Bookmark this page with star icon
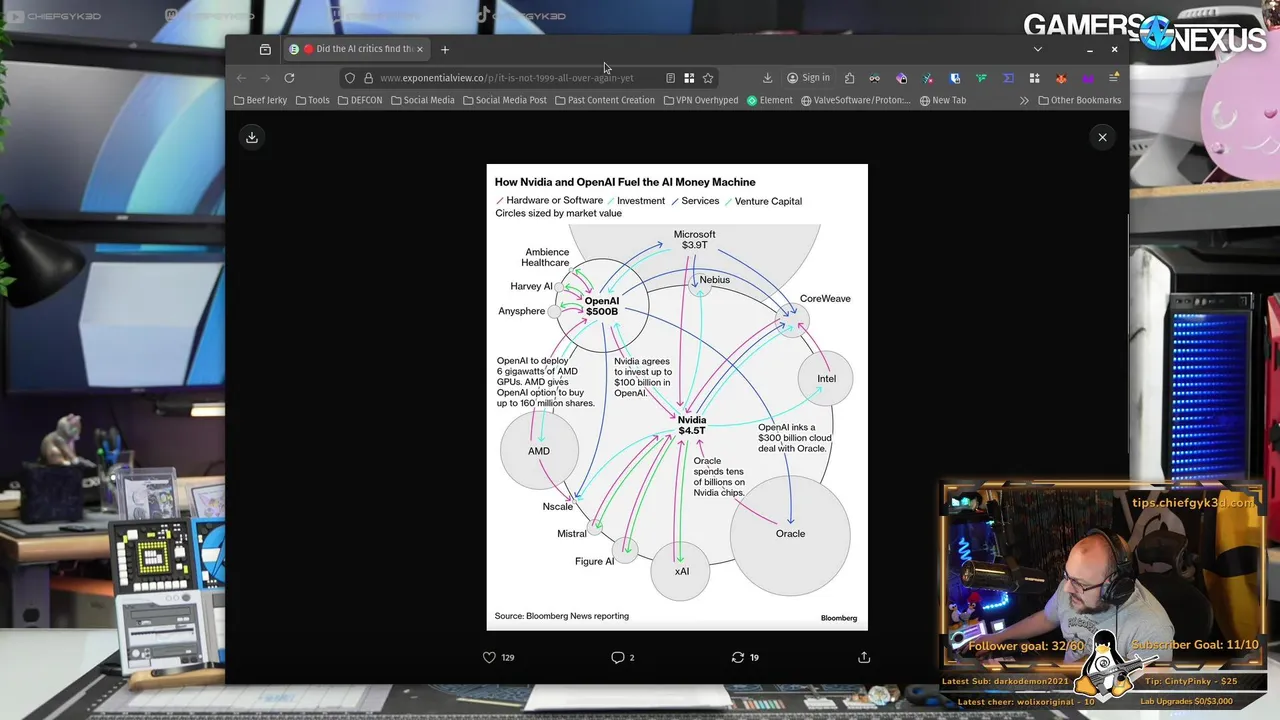The height and width of the screenshot is (720, 1280). (x=708, y=78)
